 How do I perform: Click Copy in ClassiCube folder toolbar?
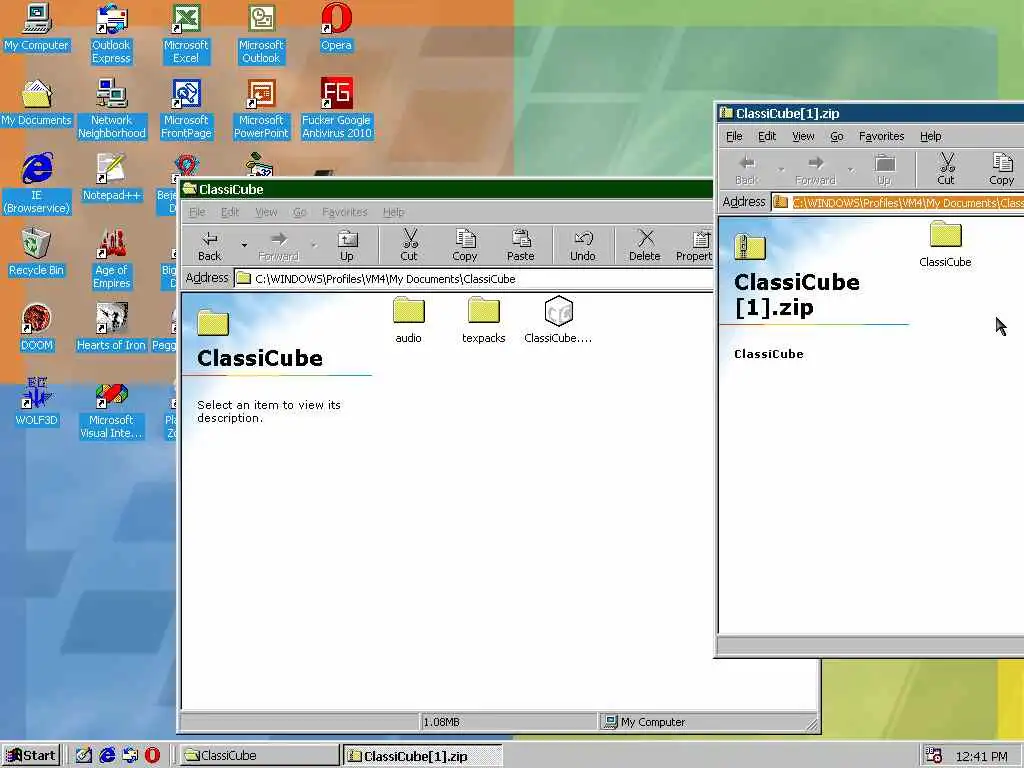(x=465, y=246)
